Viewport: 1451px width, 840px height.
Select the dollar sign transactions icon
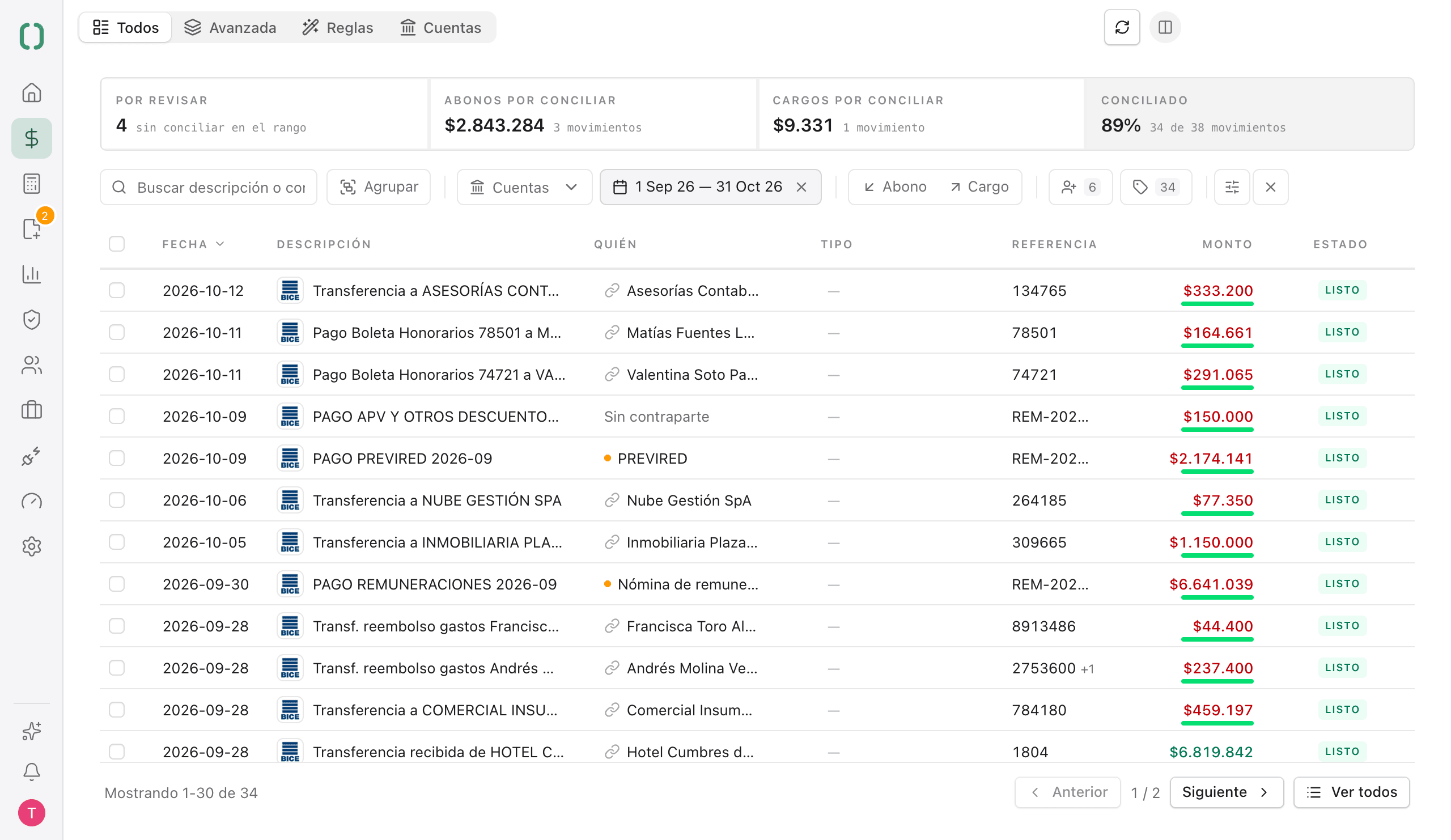click(32, 138)
